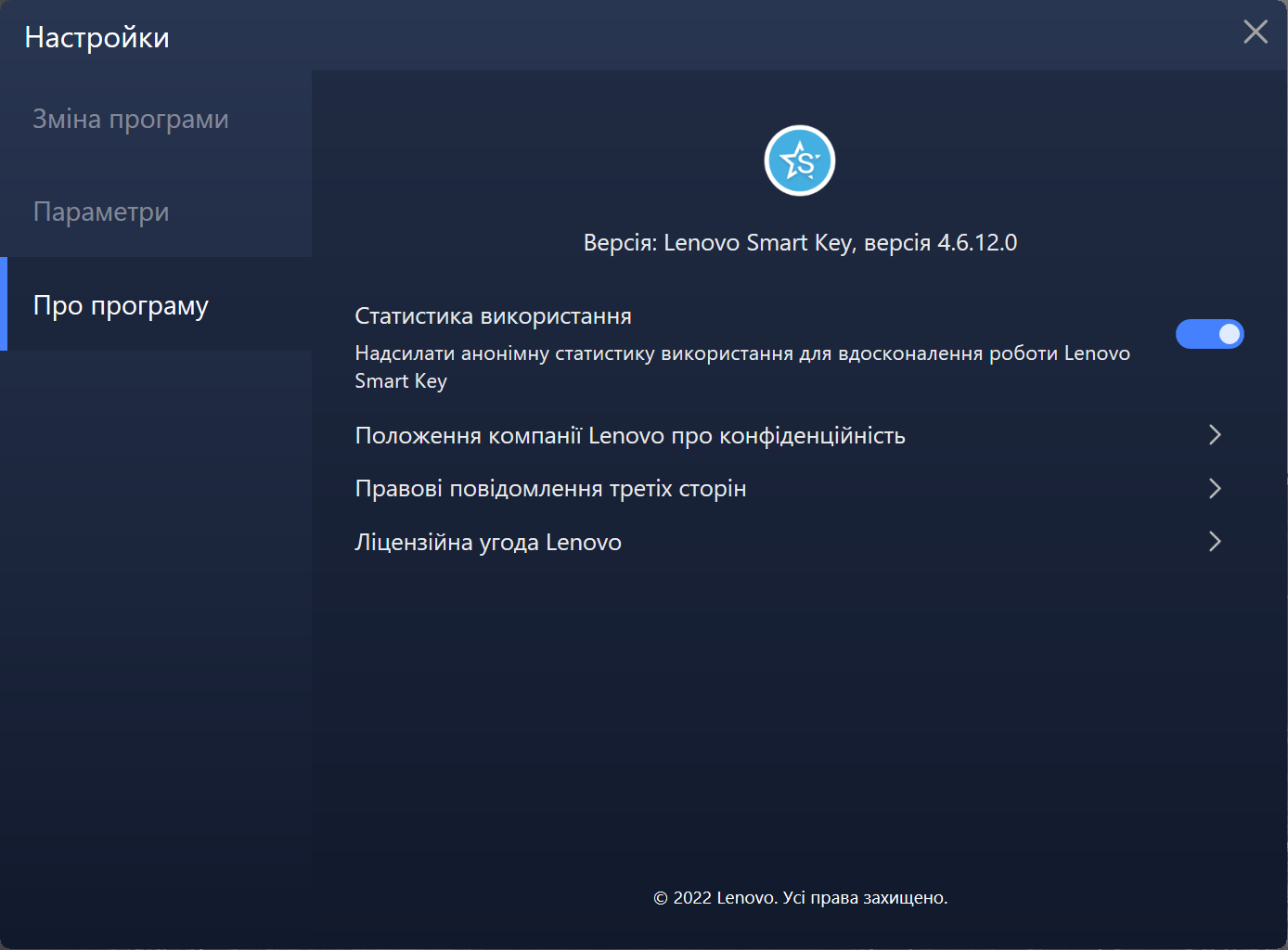The height and width of the screenshot is (950, 1288).
Task: Switch to the Зміна програми tab
Action: coord(156,119)
